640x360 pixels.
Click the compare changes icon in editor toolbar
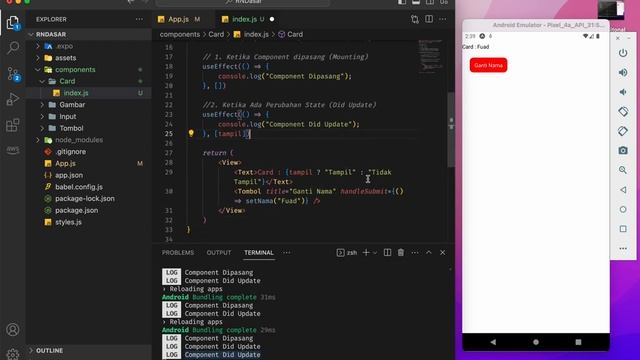pos(415,19)
